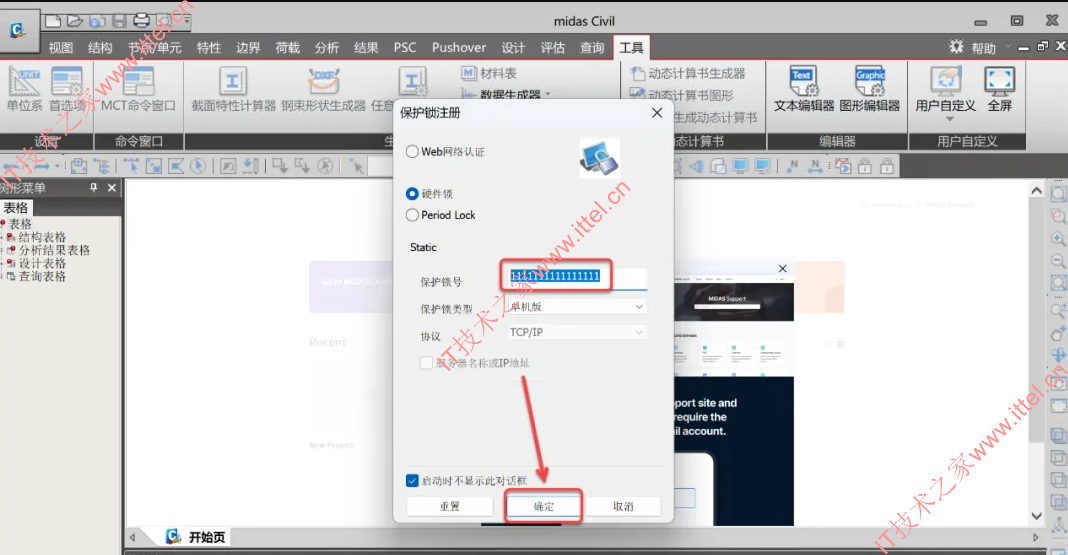
Task: Expand the 用户自定义 dropdown arrow
Action: (x=949, y=119)
